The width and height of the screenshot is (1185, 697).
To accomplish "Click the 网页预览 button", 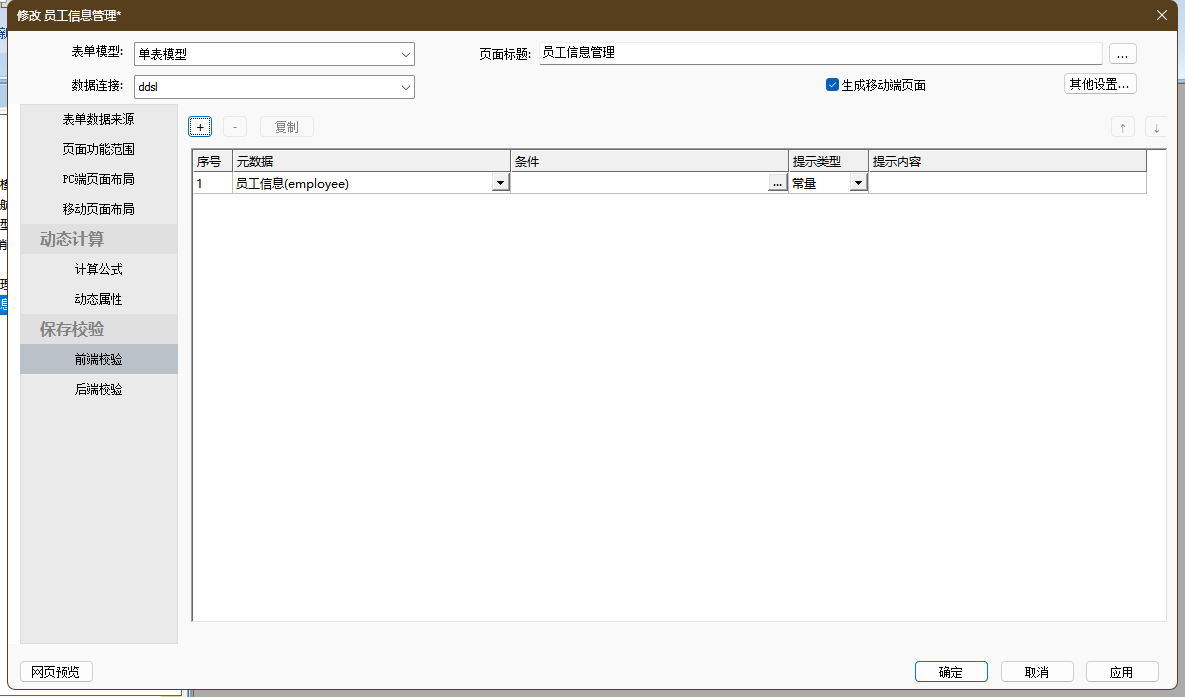I will coord(56,672).
